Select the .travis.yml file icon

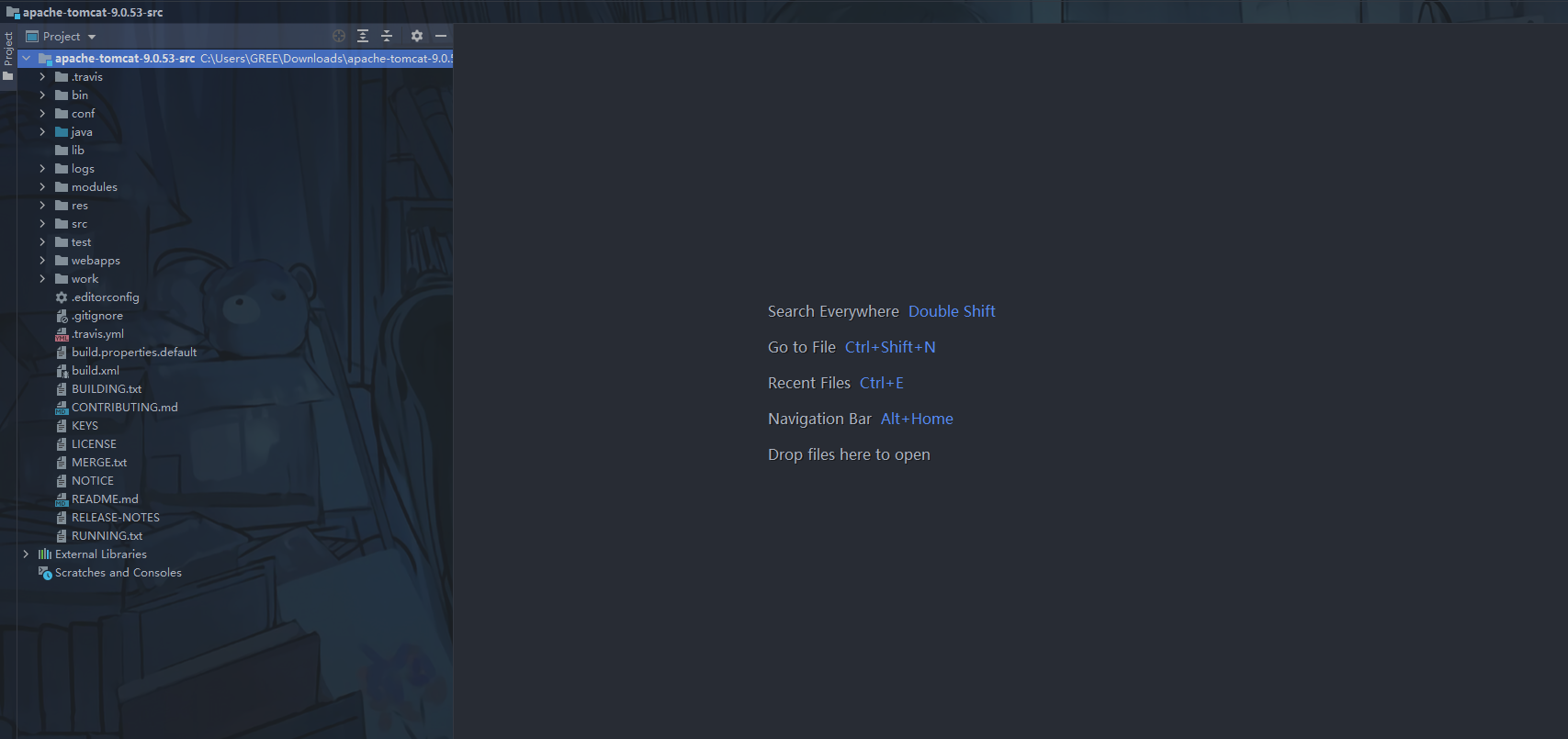click(x=62, y=334)
